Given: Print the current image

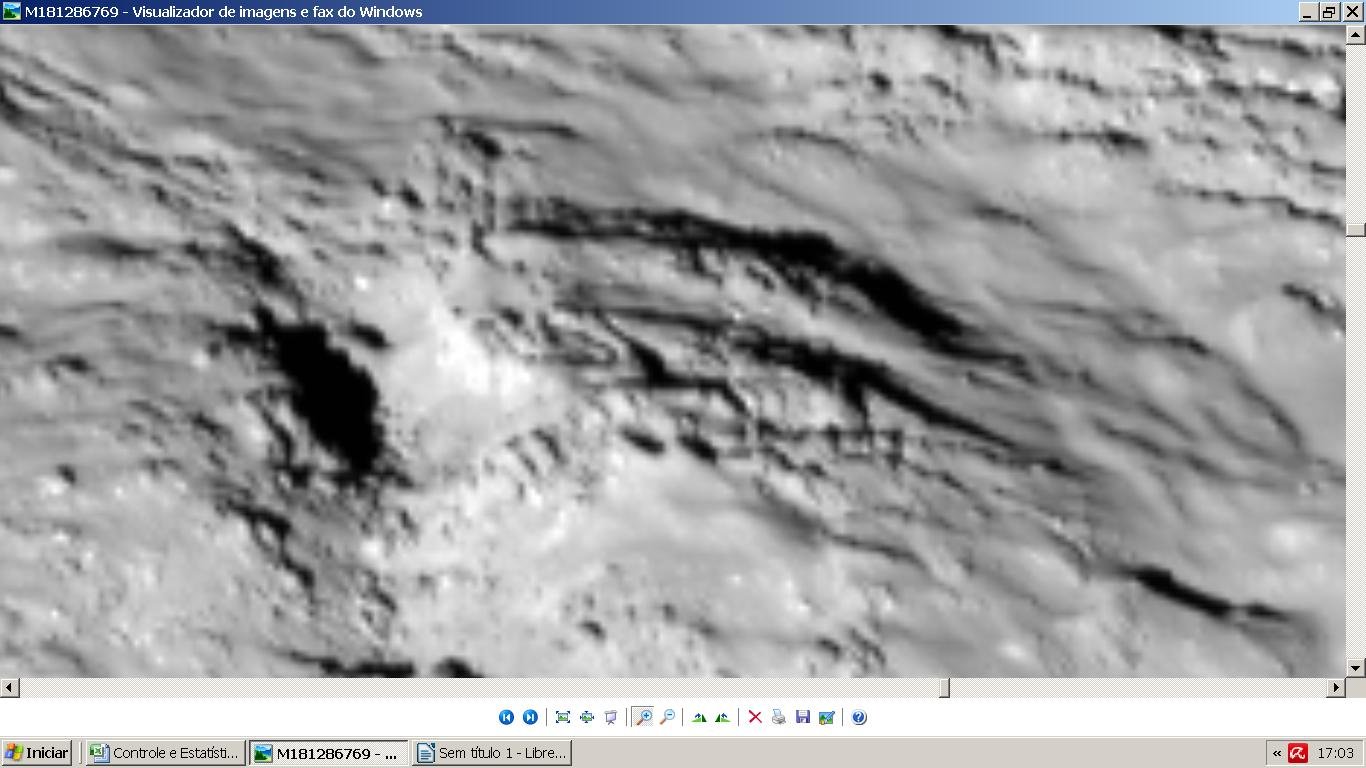Looking at the screenshot, I should [x=779, y=717].
